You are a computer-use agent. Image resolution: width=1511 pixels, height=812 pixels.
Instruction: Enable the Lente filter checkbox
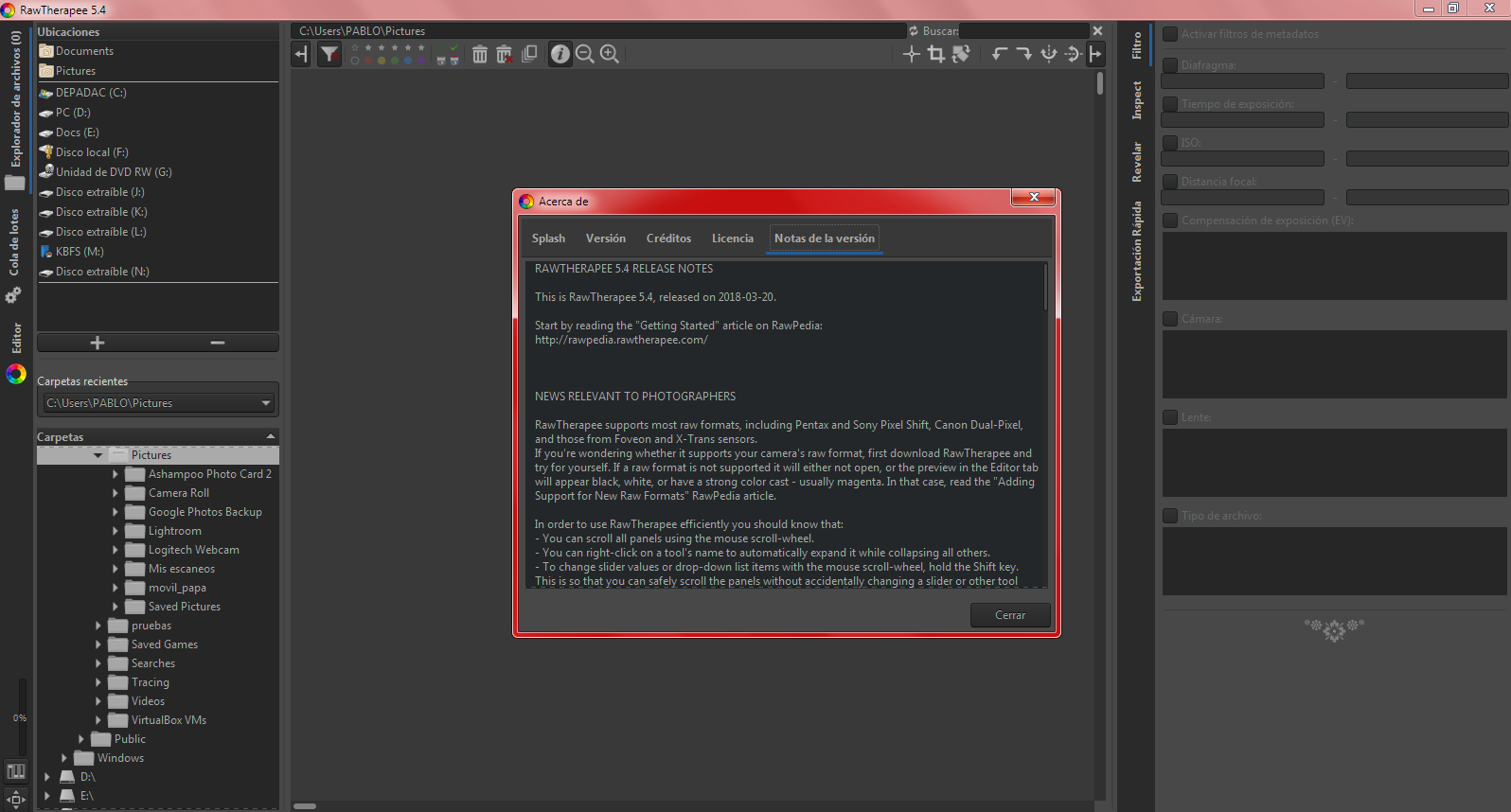pos(1170,417)
